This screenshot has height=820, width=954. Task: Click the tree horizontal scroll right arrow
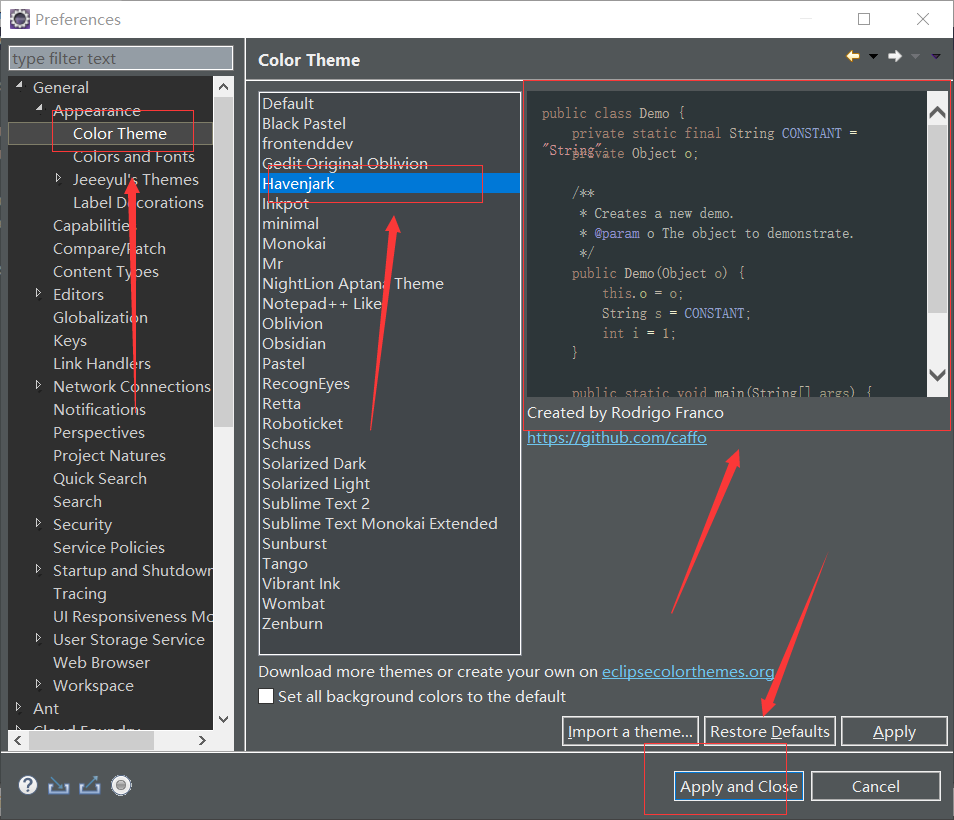[x=203, y=740]
